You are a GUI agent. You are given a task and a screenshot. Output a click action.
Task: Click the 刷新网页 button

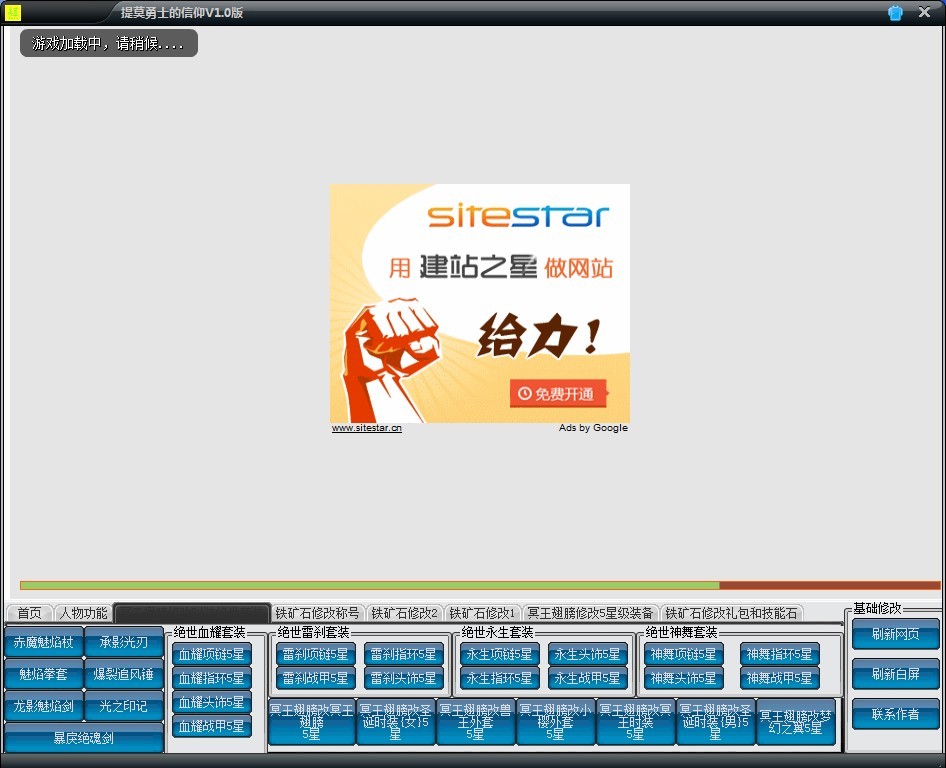pyautogui.click(x=895, y=634)
